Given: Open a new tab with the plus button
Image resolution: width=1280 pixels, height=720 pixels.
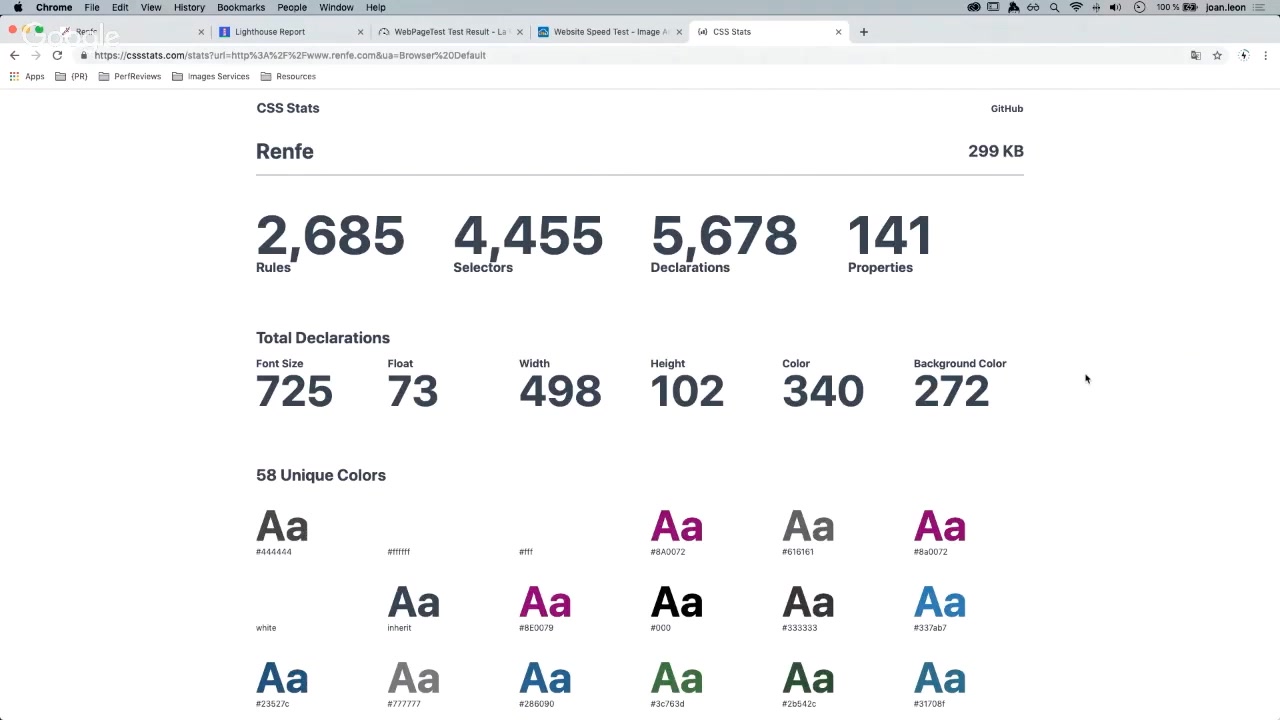Looking at the screenshot, I should coord(864,32).
